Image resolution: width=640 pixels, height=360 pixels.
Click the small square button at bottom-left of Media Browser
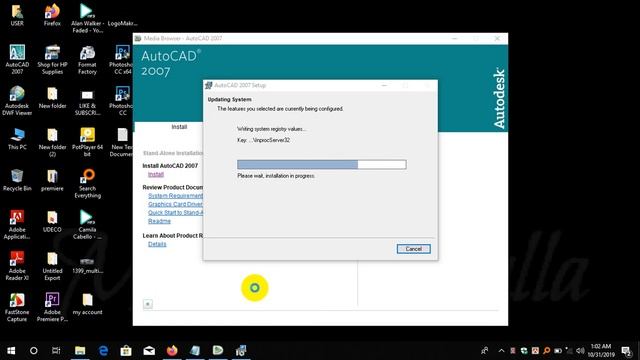(x=148, y=304)
